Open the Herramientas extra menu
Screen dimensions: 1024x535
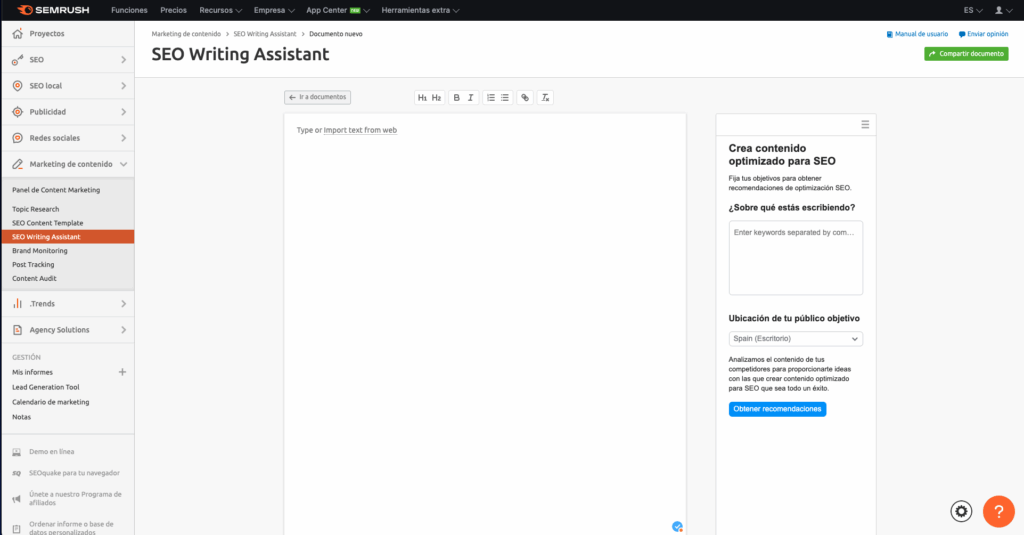420,10
